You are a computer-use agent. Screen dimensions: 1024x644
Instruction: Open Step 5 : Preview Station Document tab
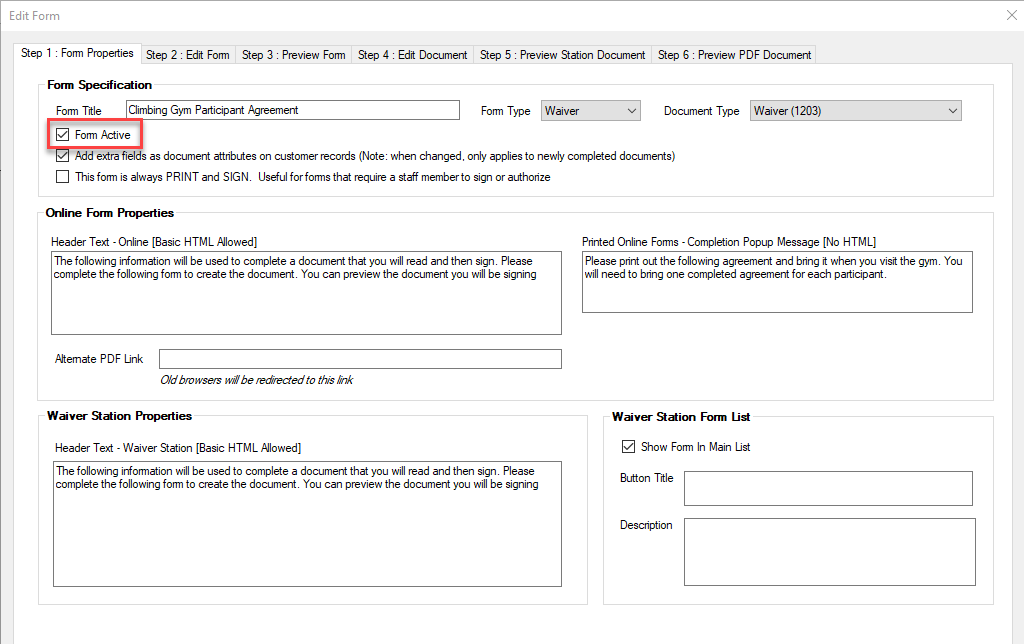coord(562,55)
